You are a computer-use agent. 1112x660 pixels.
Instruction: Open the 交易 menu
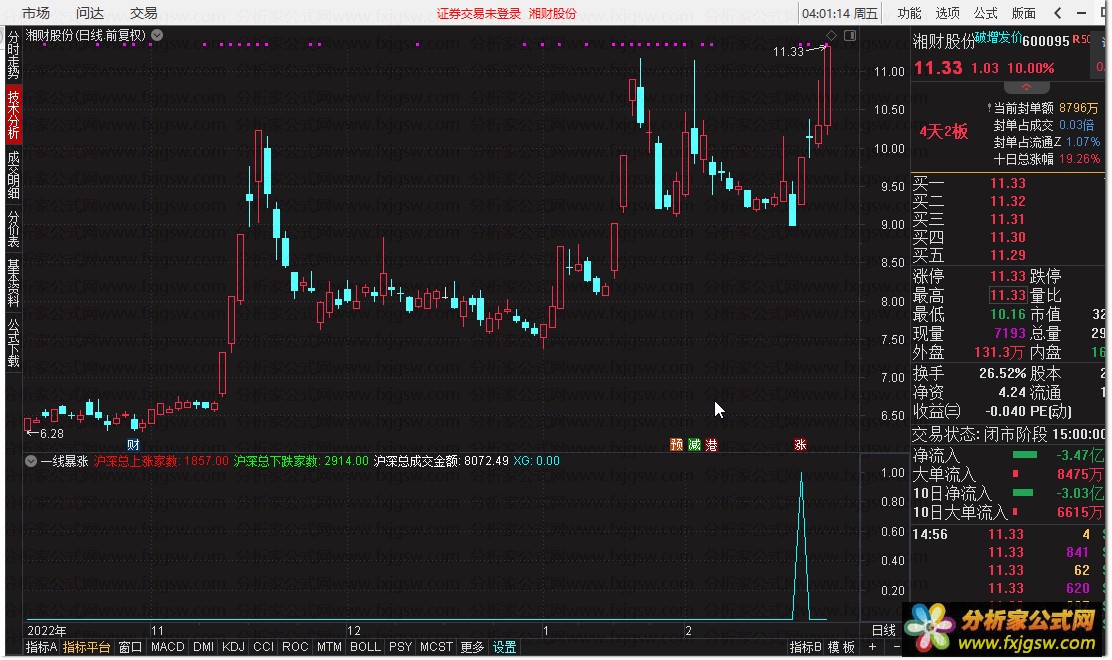[x=143, y=13]
